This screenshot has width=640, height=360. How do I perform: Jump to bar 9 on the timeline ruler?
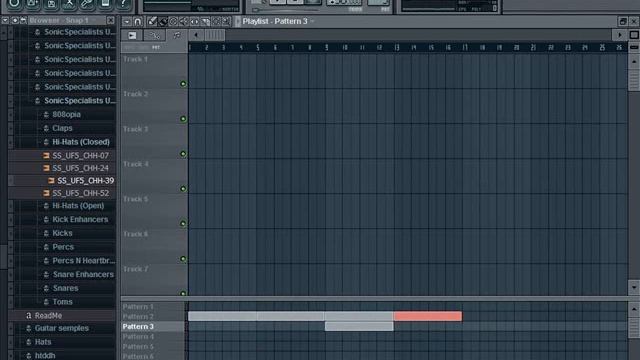point(327,48)
